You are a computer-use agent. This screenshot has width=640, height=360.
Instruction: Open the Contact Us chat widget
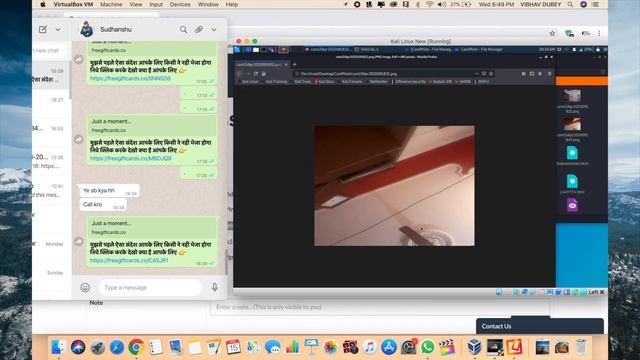coord(540,326)
